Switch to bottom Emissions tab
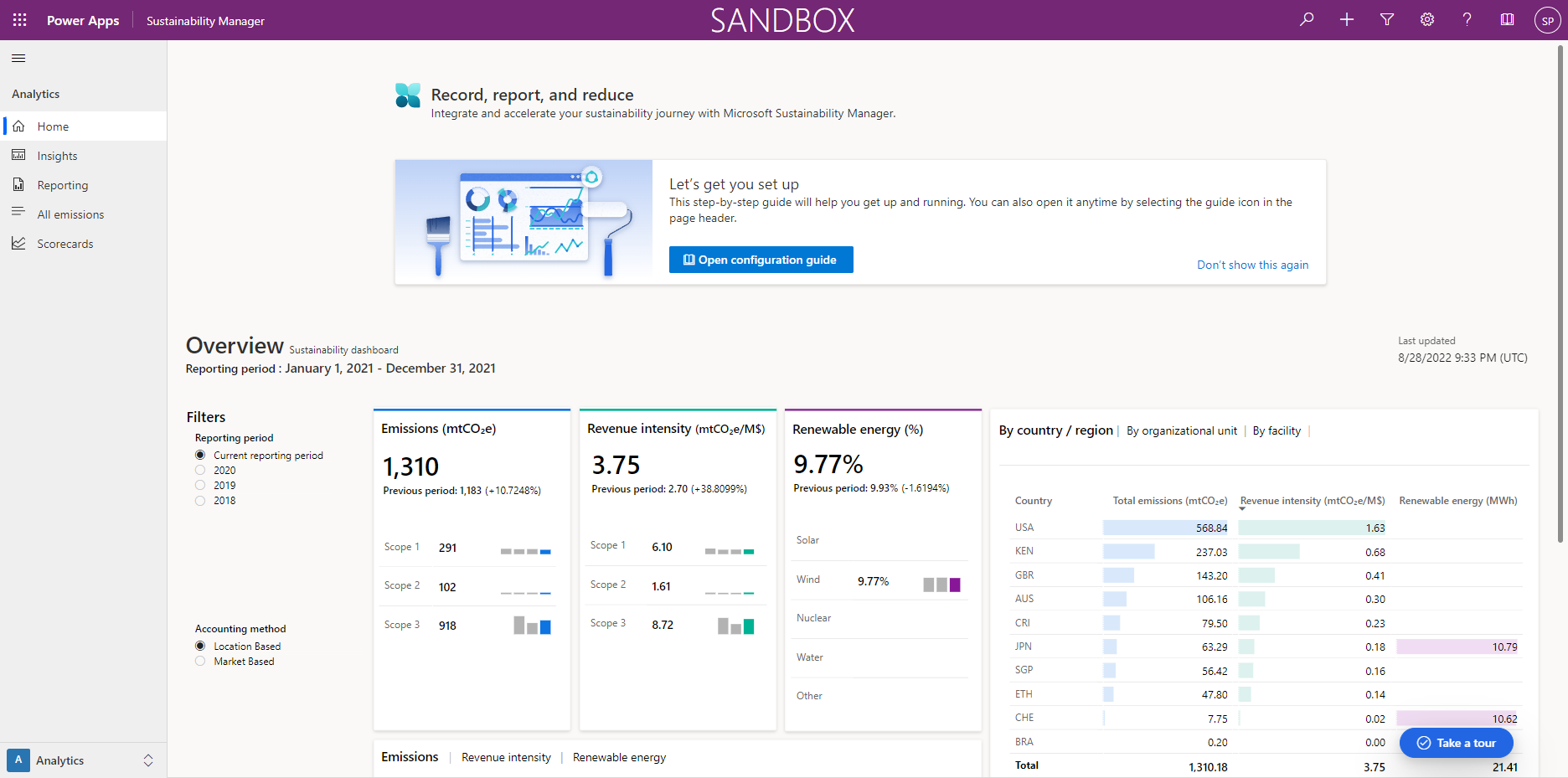This screenshot has width=1568, height=778. tap(410, 757)
